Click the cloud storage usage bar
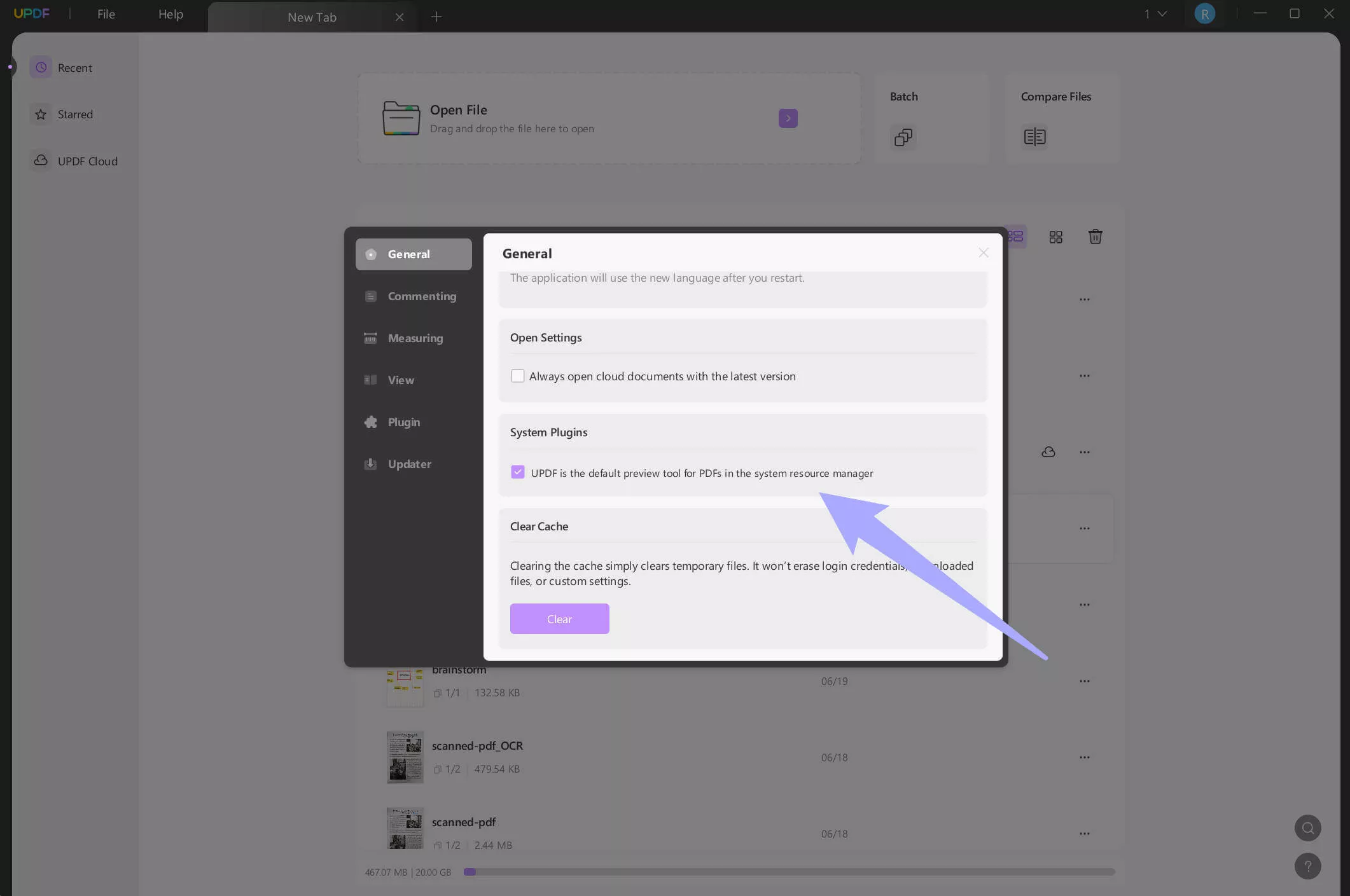Image resolution: width=1350 pixels, height=896 pixels. pos(789,872)
